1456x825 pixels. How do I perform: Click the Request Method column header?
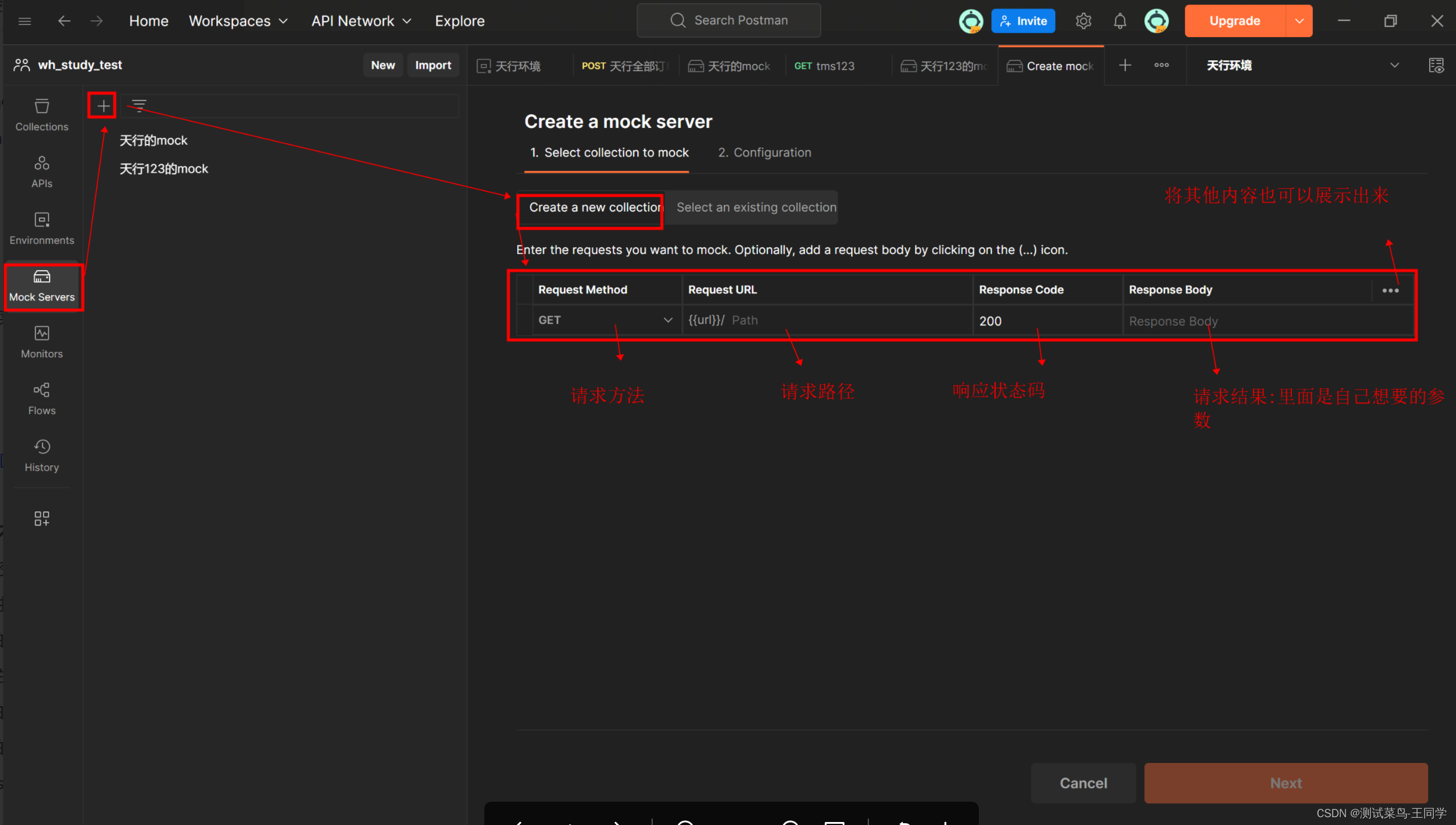[x=582, y=290]
